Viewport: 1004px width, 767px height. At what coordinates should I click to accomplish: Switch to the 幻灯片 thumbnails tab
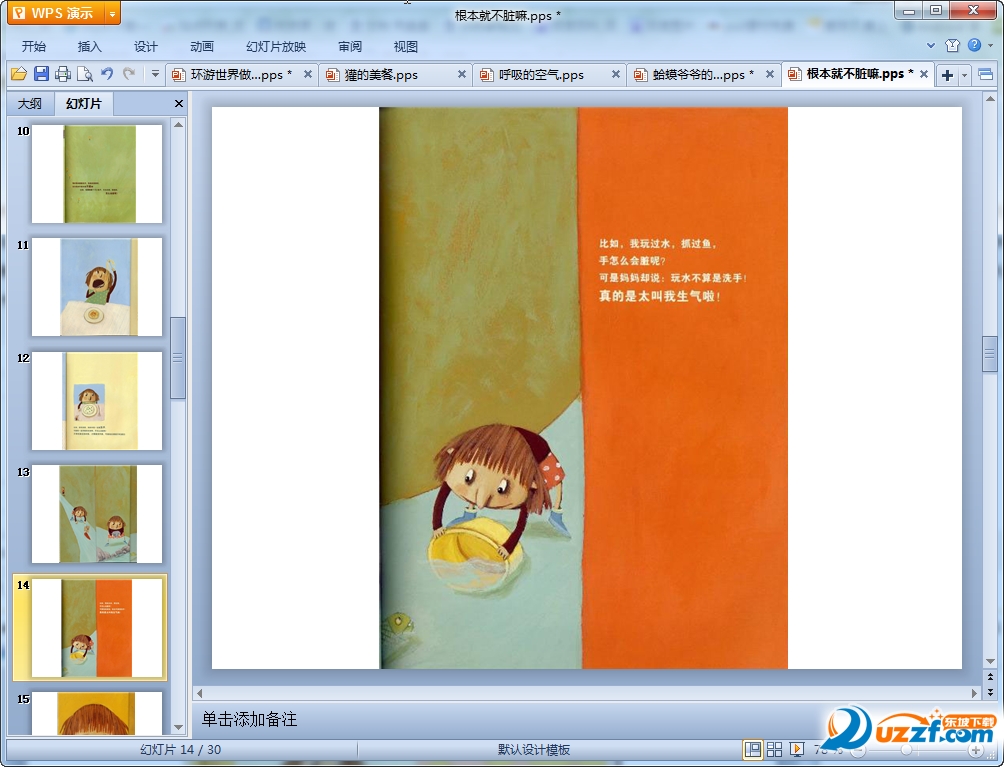tap(84, 104)
